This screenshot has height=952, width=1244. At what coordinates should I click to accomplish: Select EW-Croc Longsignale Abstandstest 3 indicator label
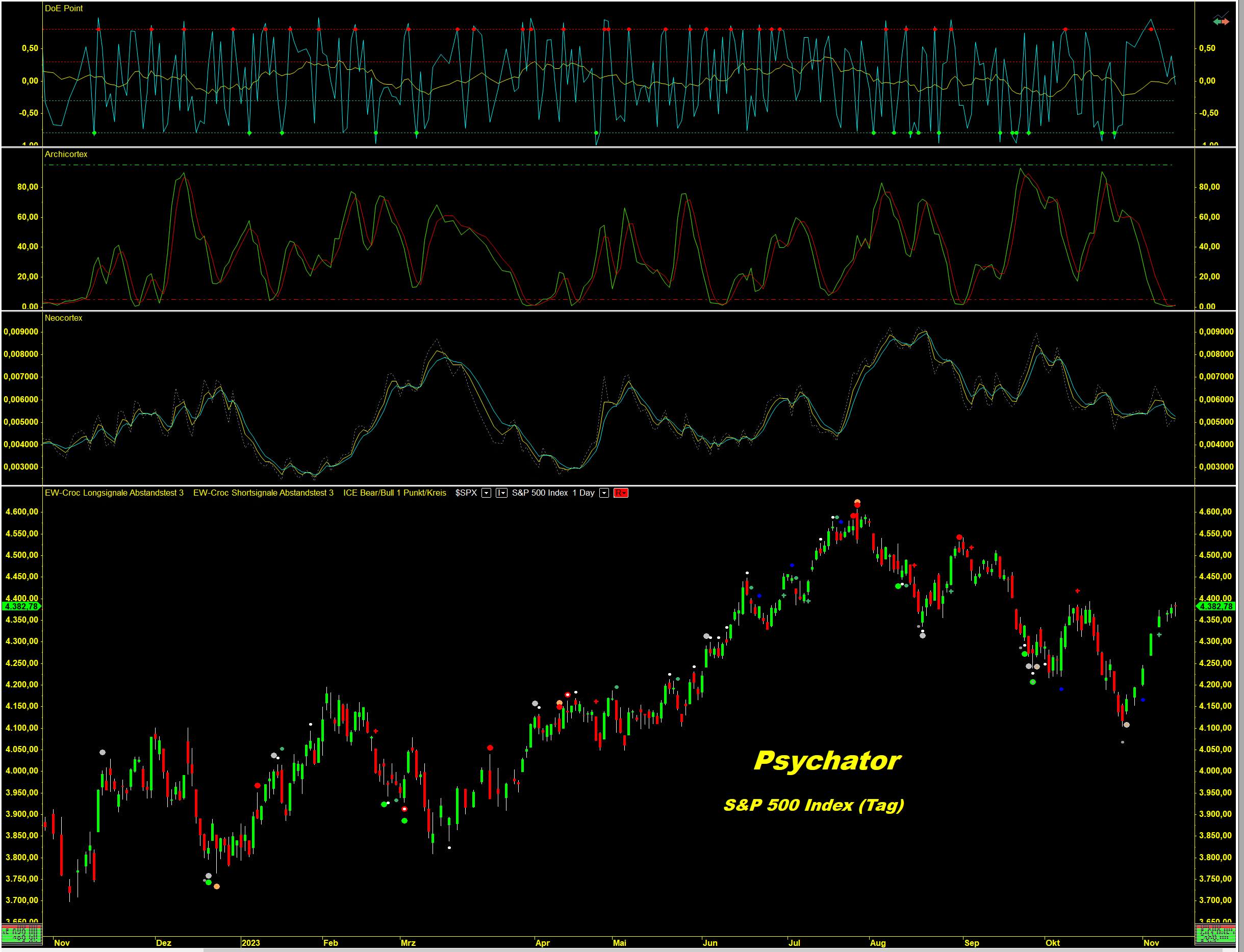tap(114, 493)
